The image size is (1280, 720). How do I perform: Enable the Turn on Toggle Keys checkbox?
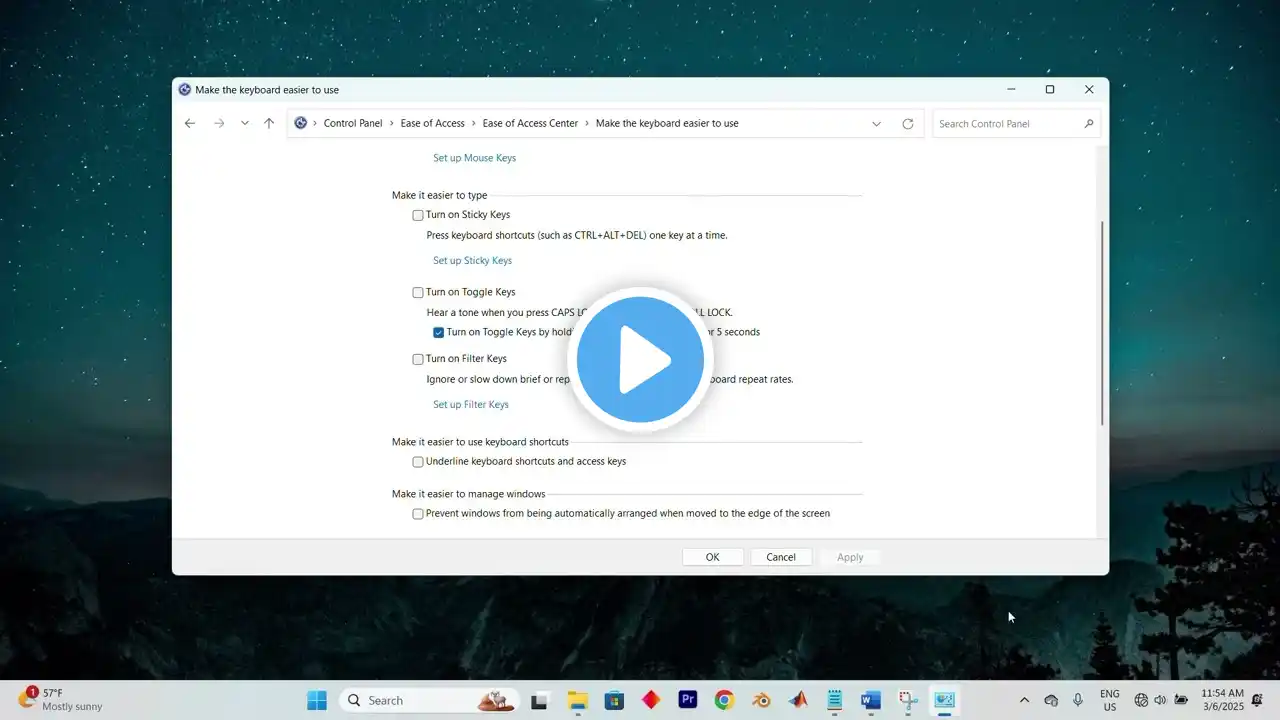click(x=418, y=293)
